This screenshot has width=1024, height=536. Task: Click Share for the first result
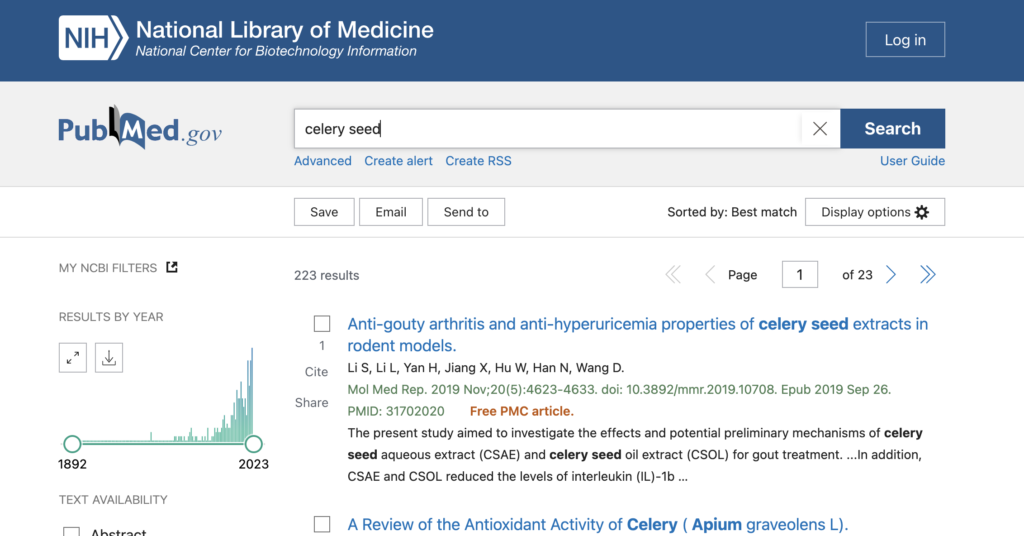[312, 403]
